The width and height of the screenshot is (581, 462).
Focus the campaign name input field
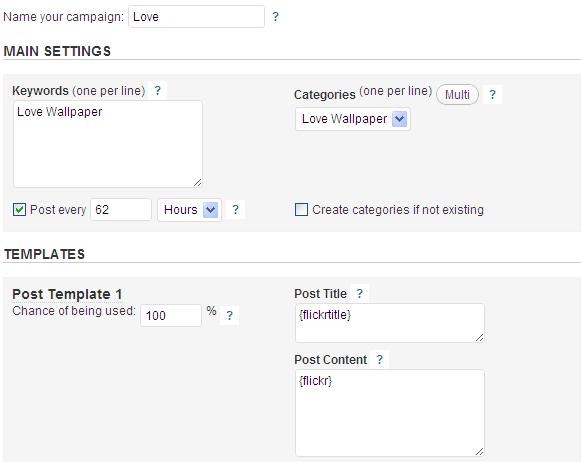[196, 17]
